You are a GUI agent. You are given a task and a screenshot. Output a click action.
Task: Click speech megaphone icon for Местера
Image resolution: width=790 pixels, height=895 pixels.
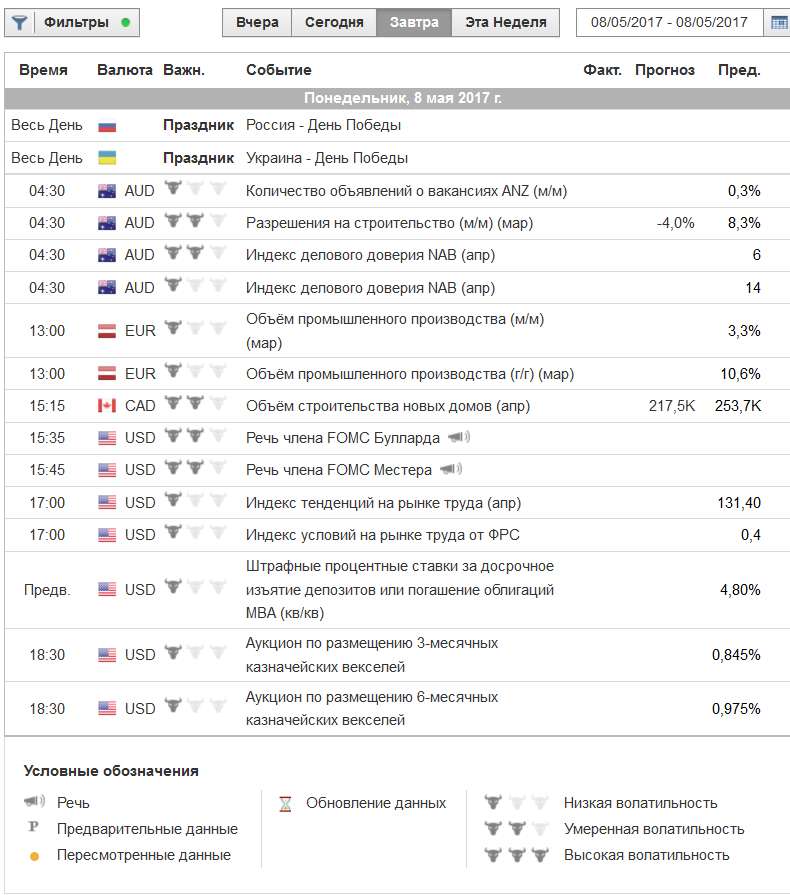click(x=450, y=469)
